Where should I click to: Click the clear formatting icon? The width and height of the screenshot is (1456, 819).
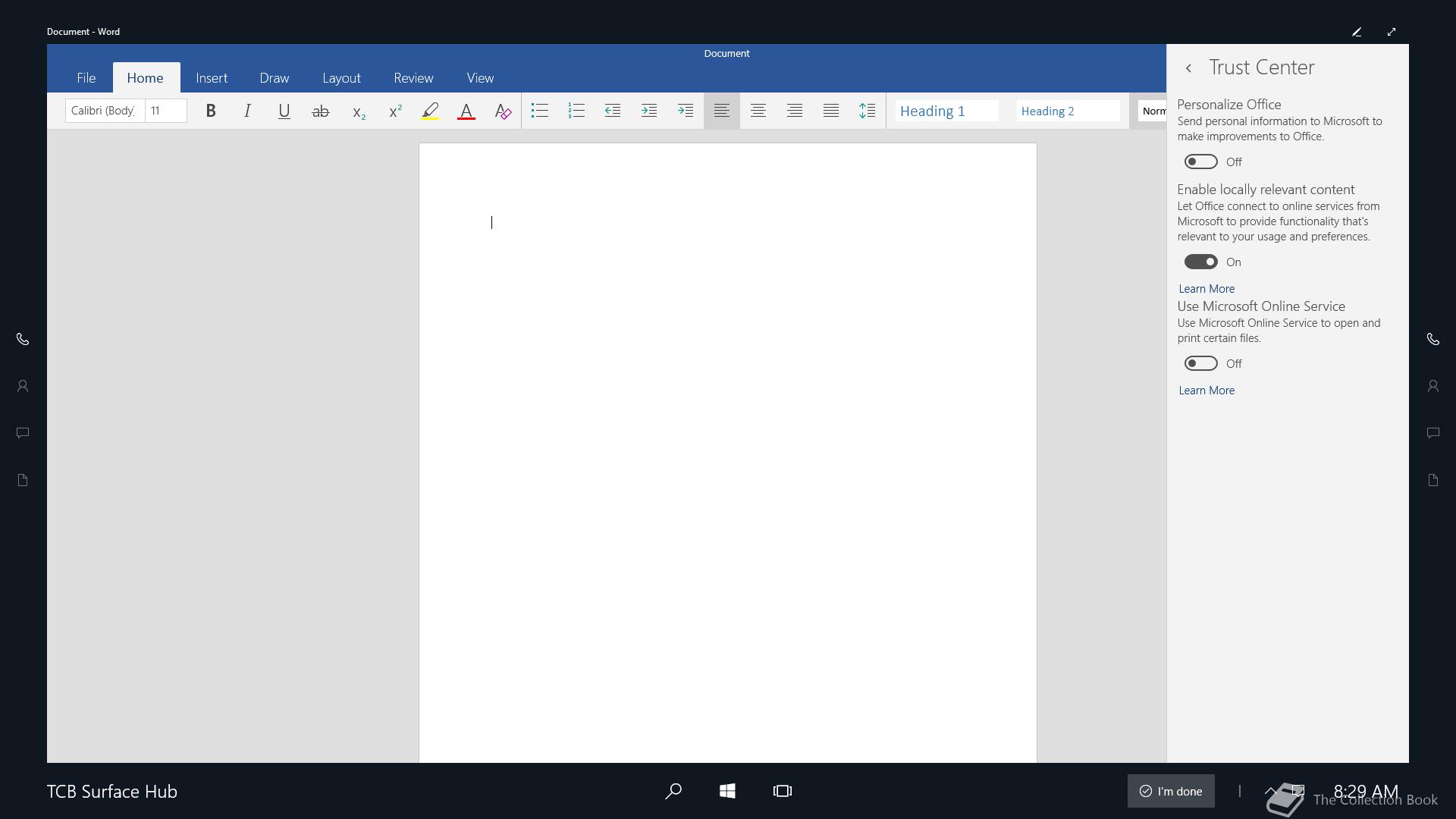click(x=503, y=111)
